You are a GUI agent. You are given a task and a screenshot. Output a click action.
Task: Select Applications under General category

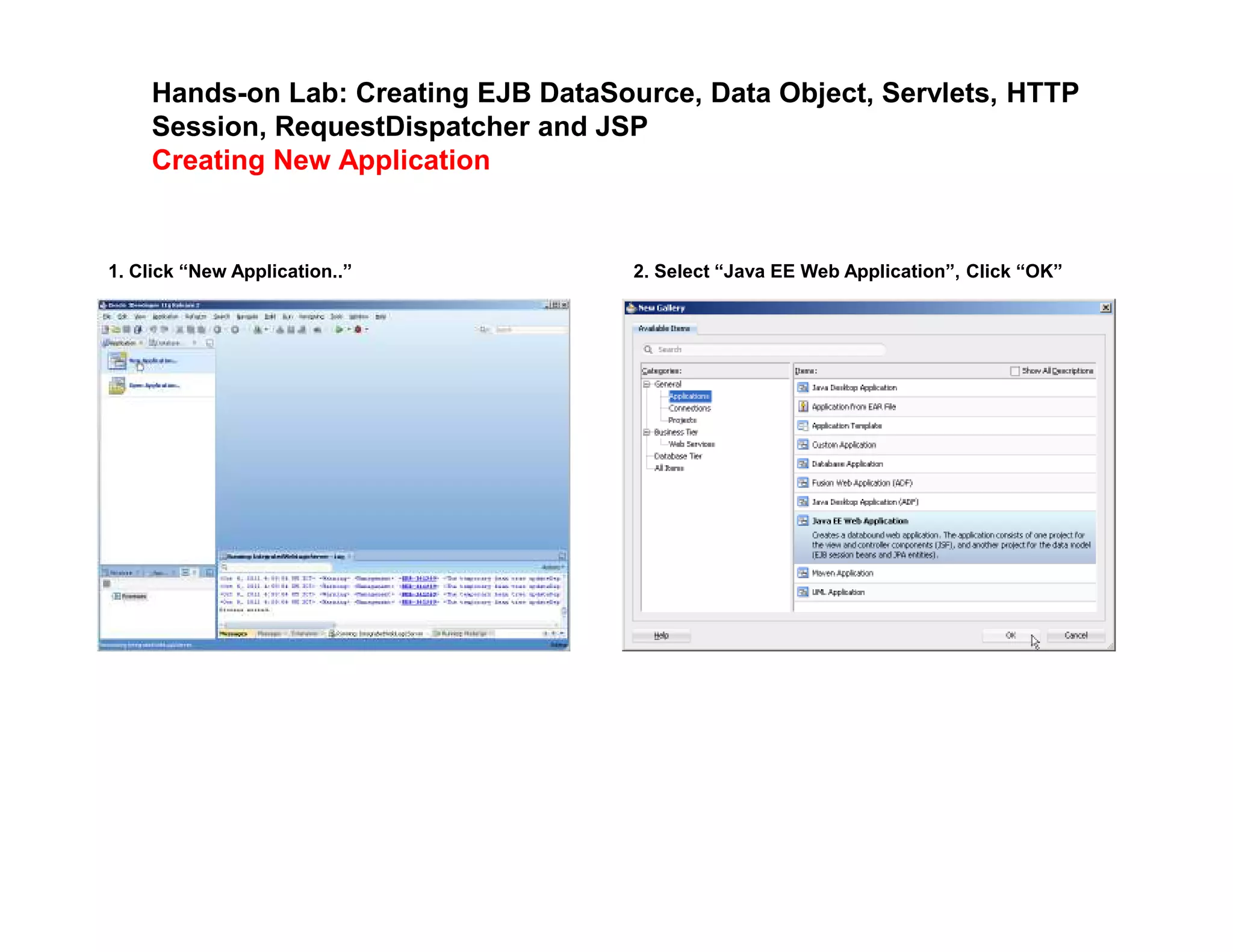(690, 396)
